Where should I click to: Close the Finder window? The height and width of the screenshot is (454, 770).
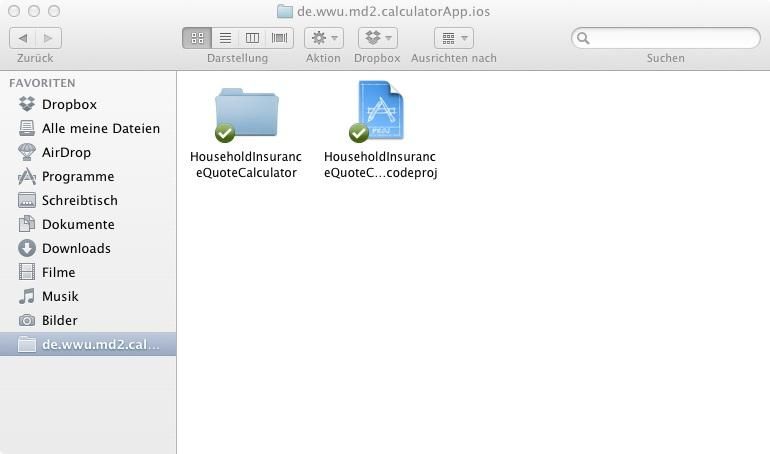pyautogui.click(x=14, y=11)
